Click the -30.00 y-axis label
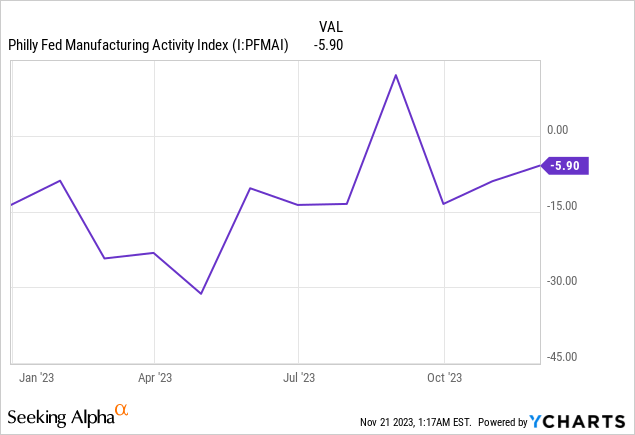This screenshot has height=435, width=635. [x=561, y=281]
